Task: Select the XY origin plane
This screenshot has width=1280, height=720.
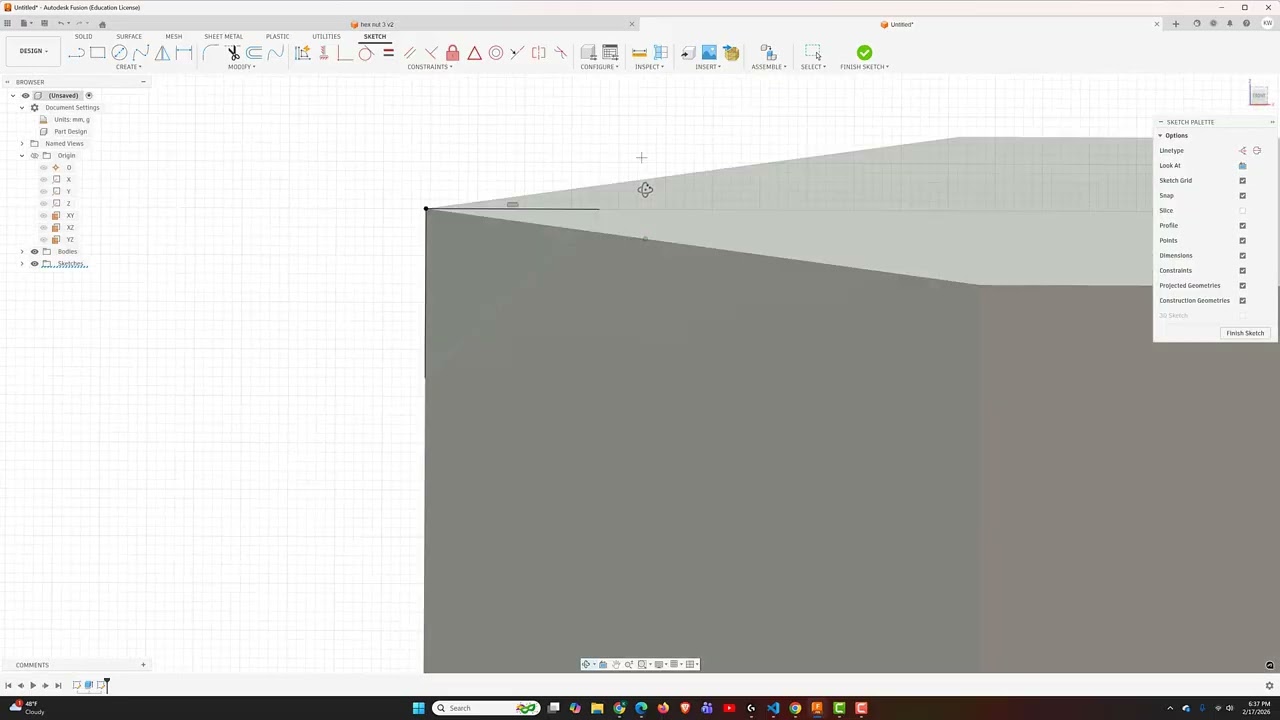Action: coord(70,216)
